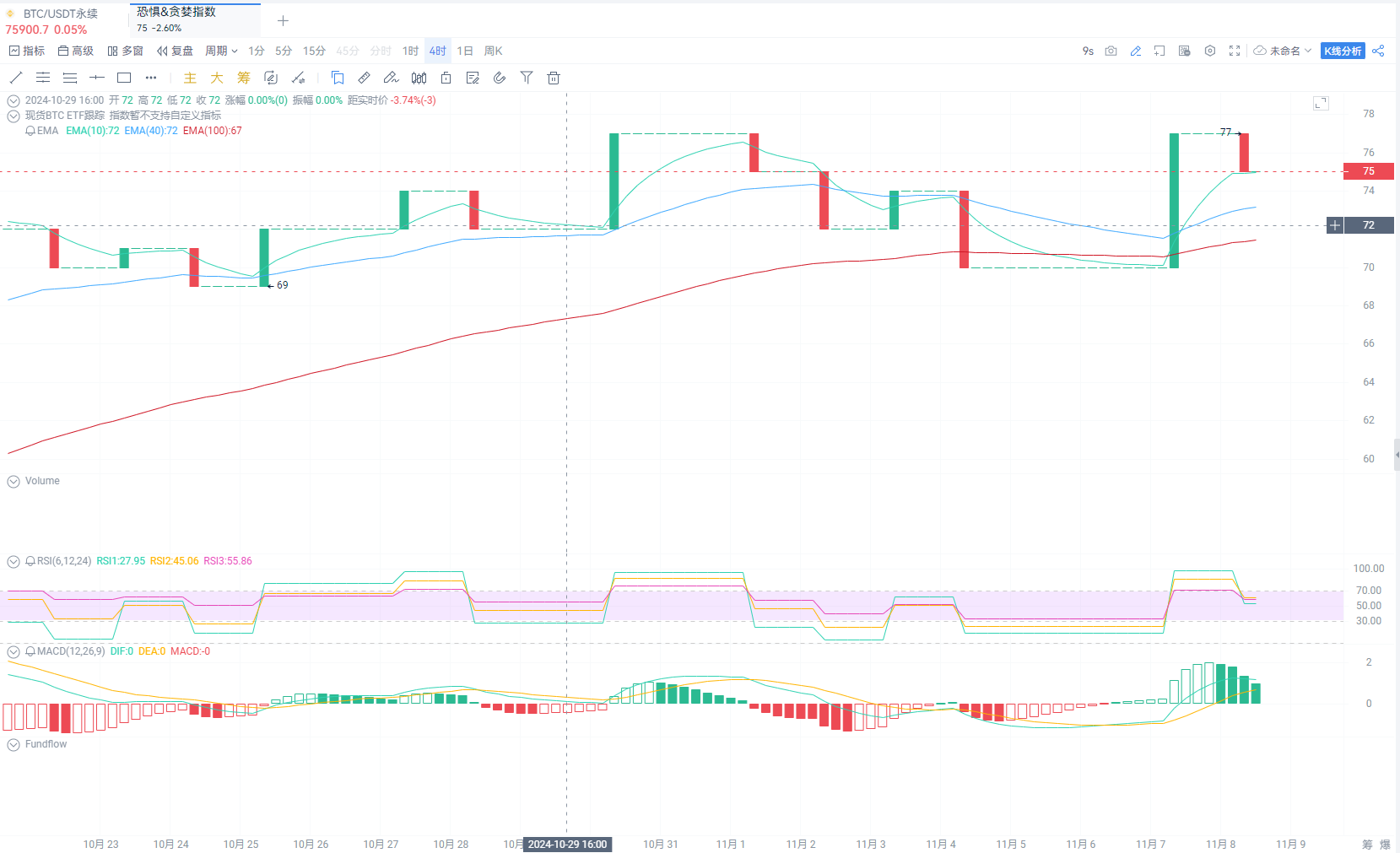The image size is (1400, 853).
Task: Select the 5分 timeframe
Action: click(x=284, y=51)
